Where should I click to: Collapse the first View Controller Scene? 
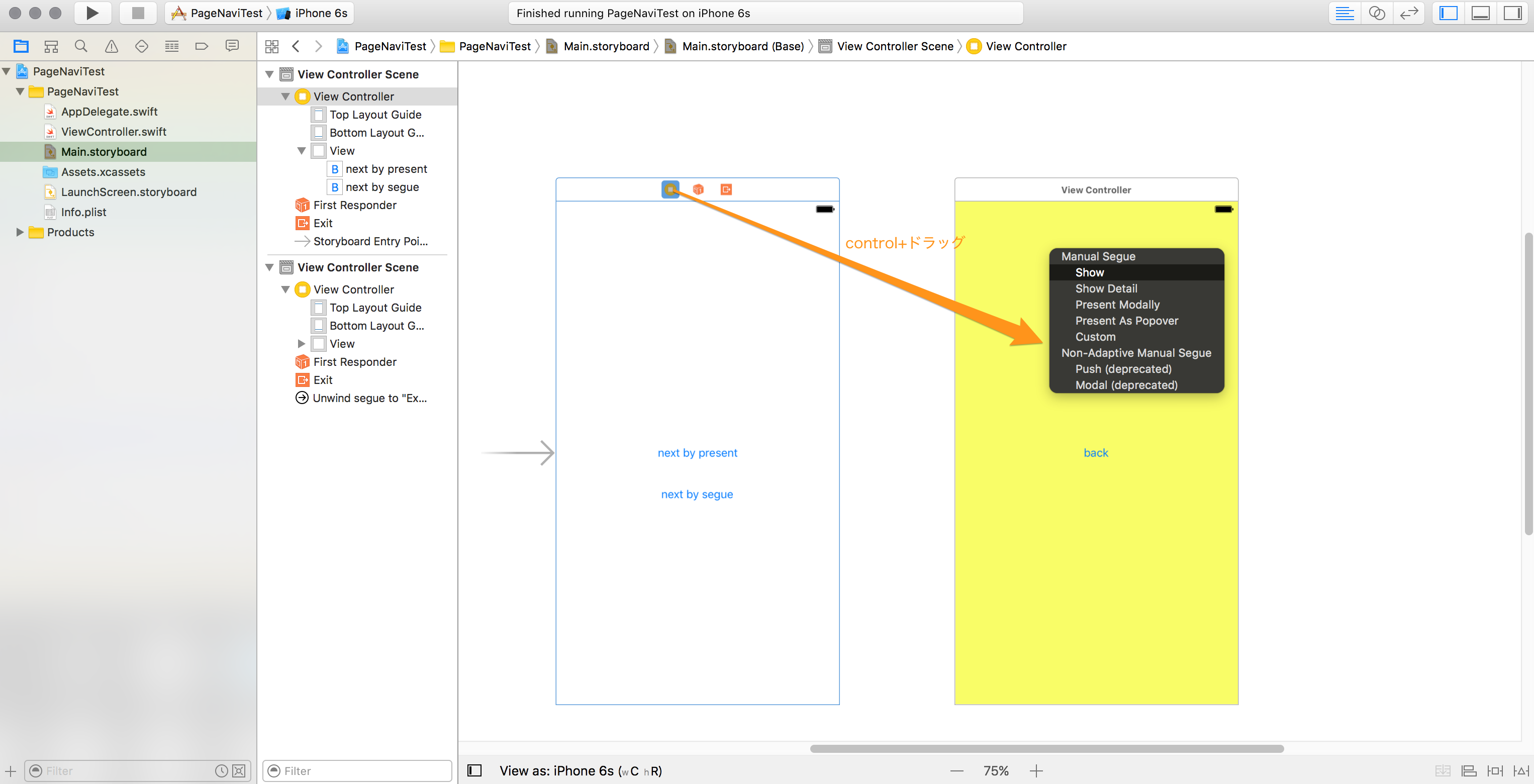(269, 74)
